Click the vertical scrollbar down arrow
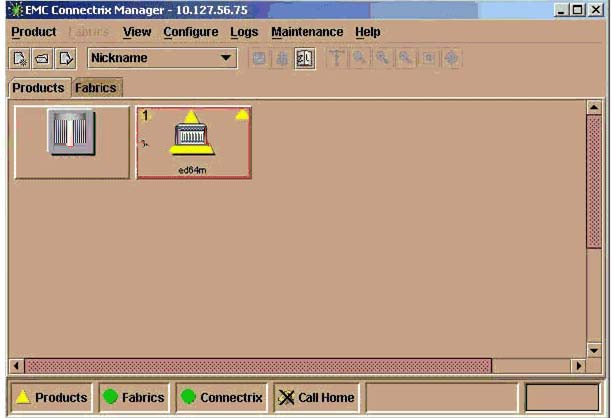This screenshot has height=418, width=612. click(594, 350)
